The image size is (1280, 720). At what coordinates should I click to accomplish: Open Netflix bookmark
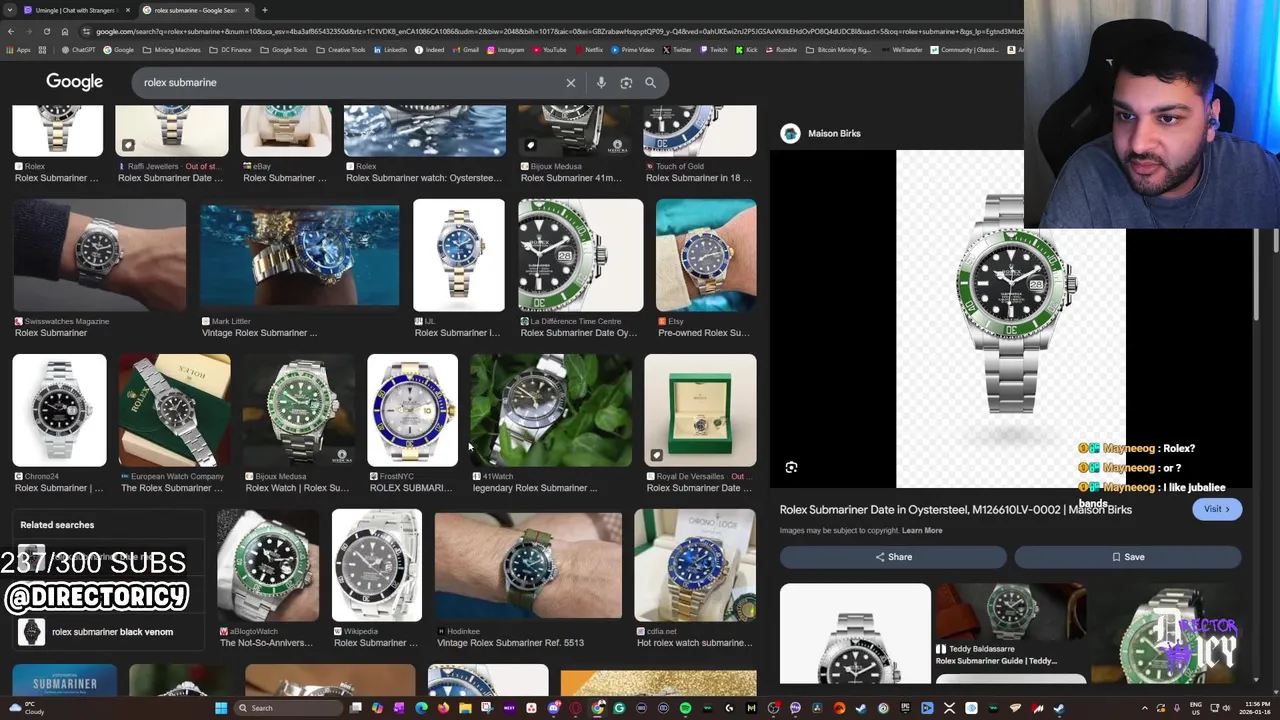click(589, 50)
